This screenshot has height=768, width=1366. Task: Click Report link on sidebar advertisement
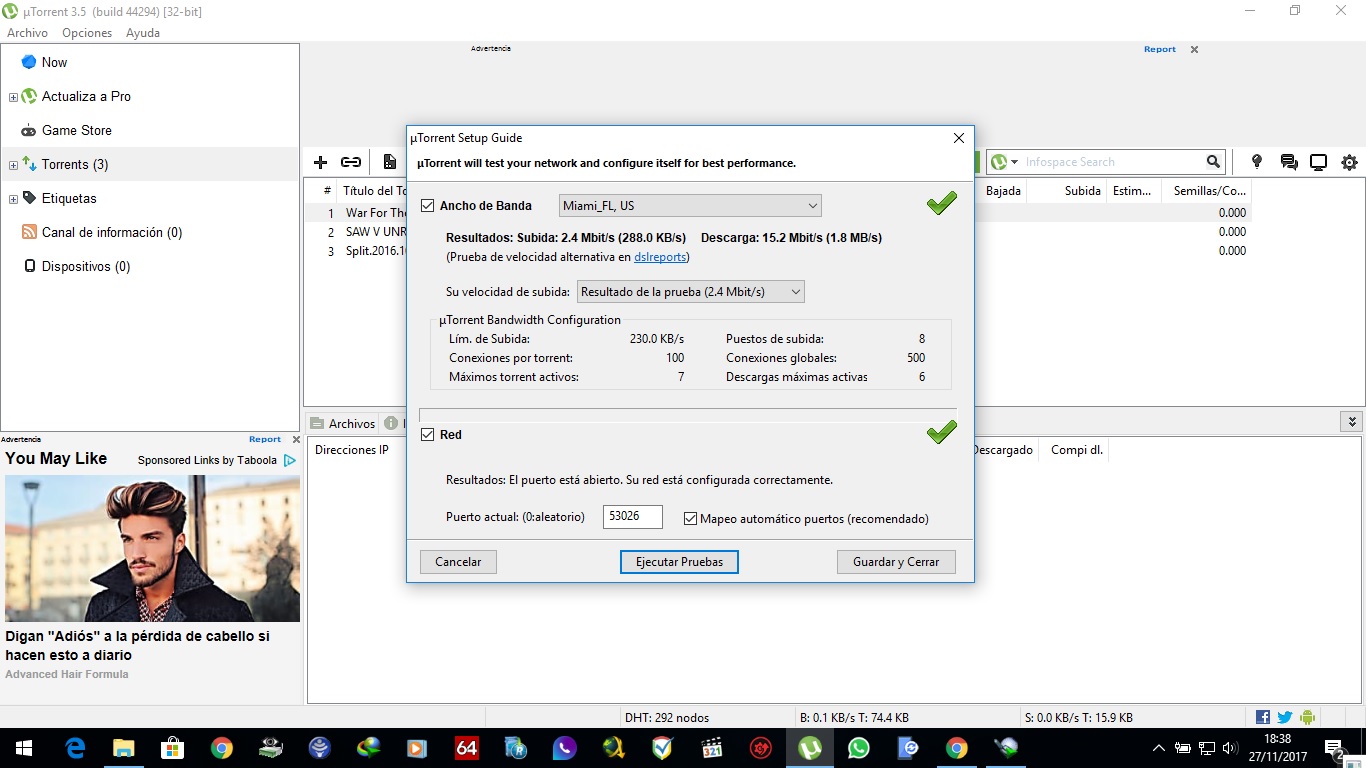click(x=265, y=439)
